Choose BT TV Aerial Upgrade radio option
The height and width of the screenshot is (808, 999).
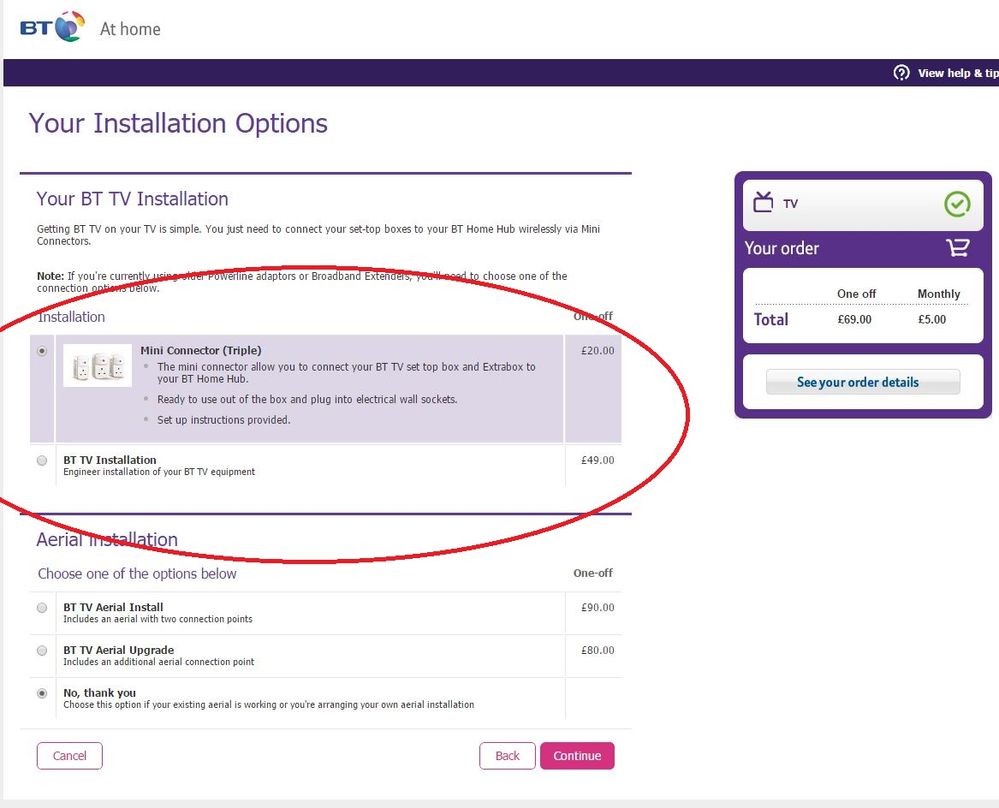[x=42, y=650]
